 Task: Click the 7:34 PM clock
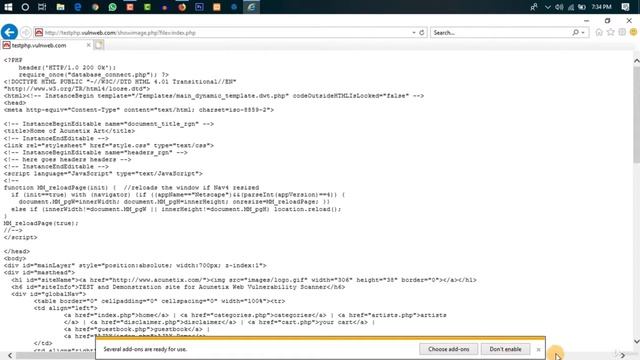pyautogui.click(x=601, y=7)
